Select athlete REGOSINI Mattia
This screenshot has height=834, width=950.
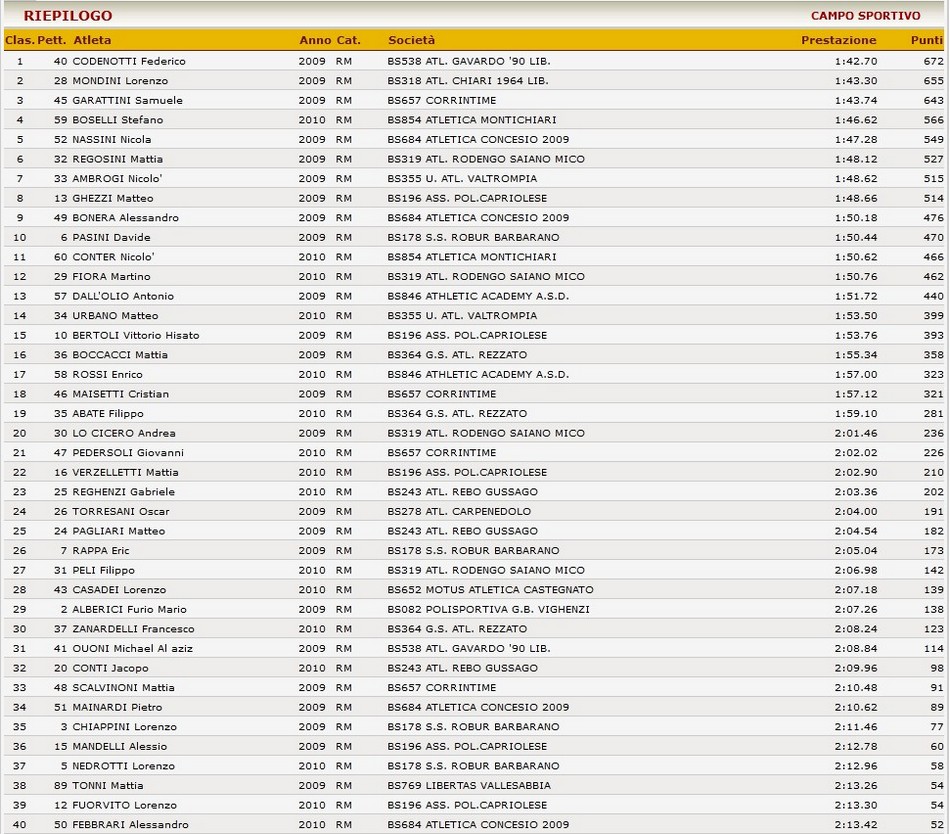point(118,159)
